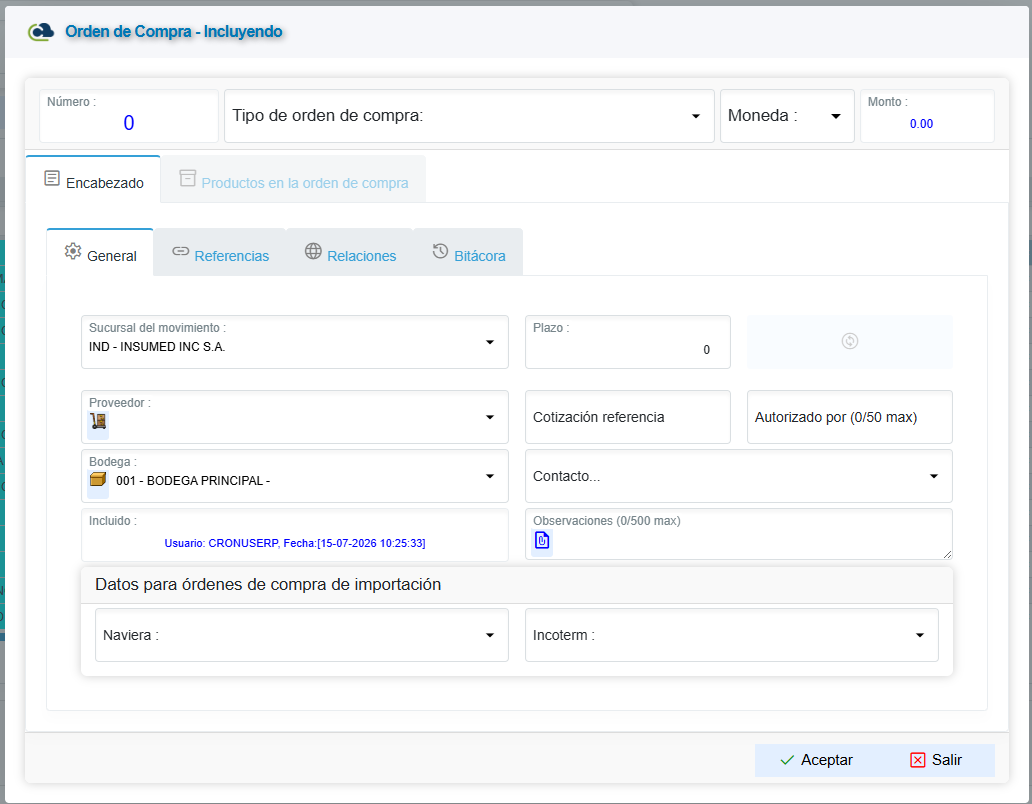Click the box icon in Bodega field
The image size is (1032, 804).
click(97, 480)
